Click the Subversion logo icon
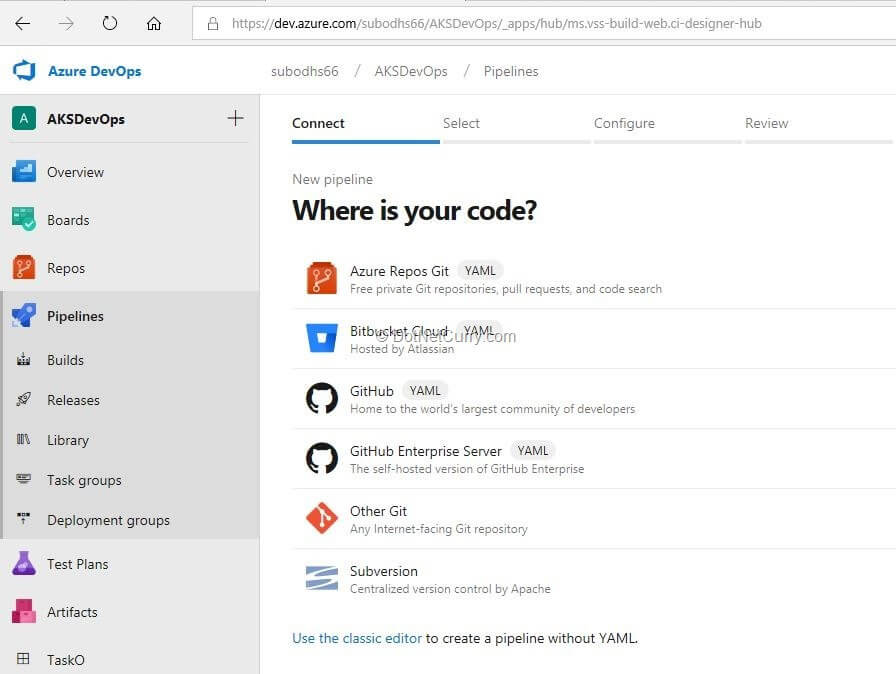Screen dimensions: 896x674 [x=322, y=578]
